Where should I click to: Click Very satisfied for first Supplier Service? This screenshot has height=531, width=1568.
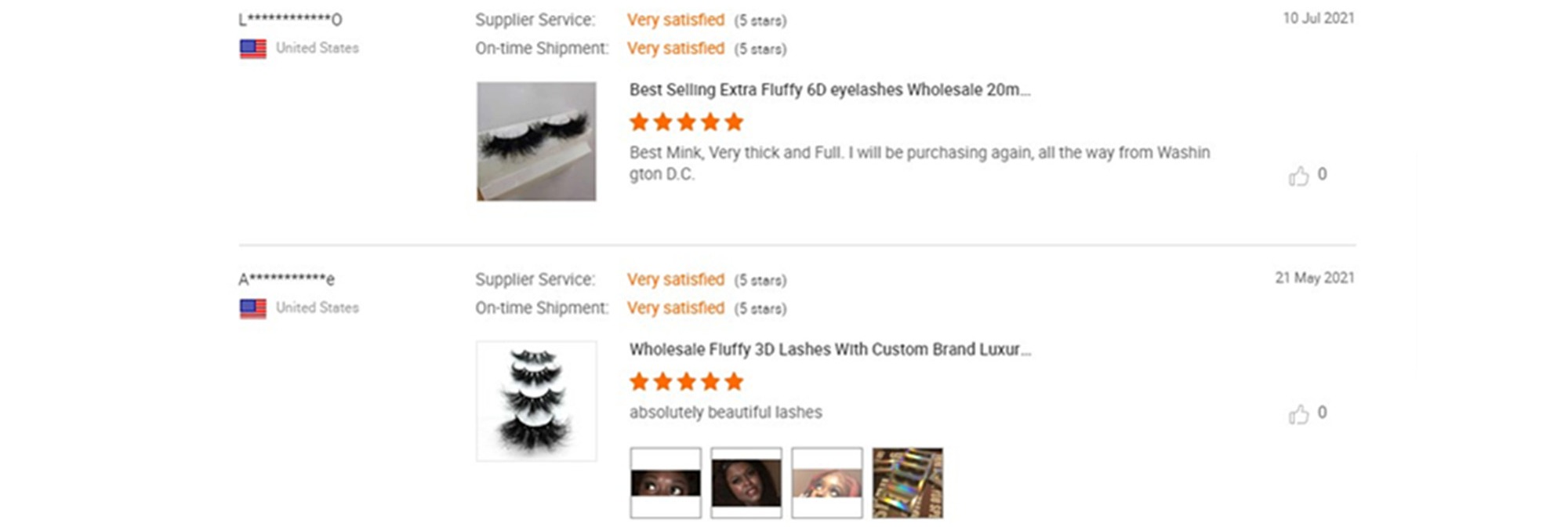(675, 20)
